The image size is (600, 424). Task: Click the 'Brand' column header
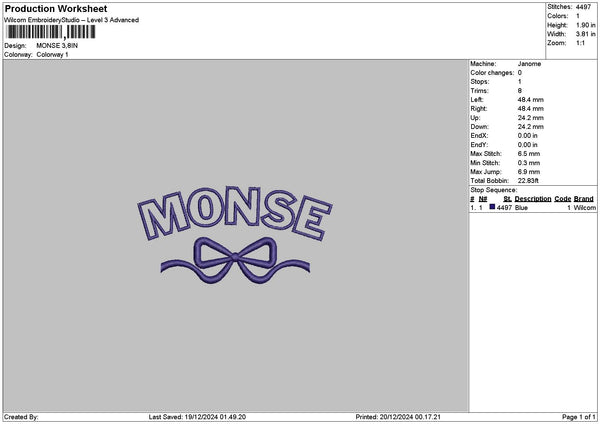click(584, 199)
